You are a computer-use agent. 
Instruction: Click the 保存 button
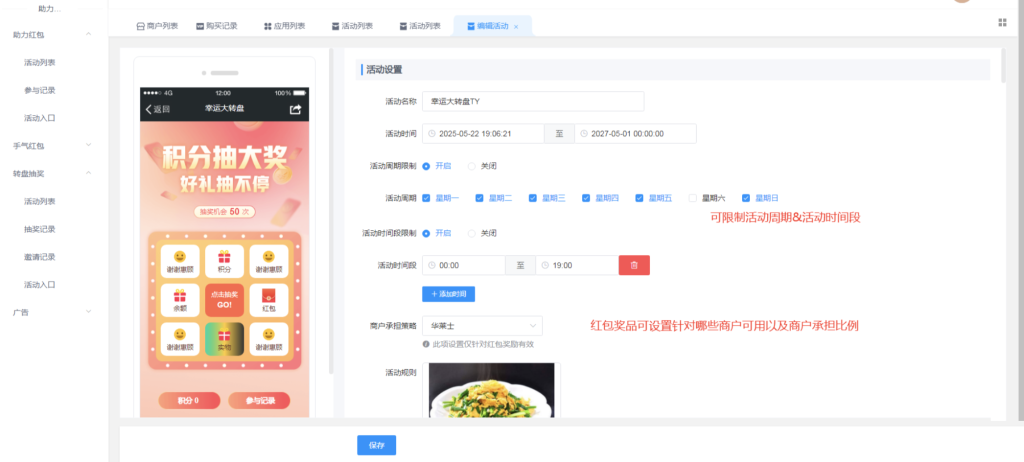(376, 445)
